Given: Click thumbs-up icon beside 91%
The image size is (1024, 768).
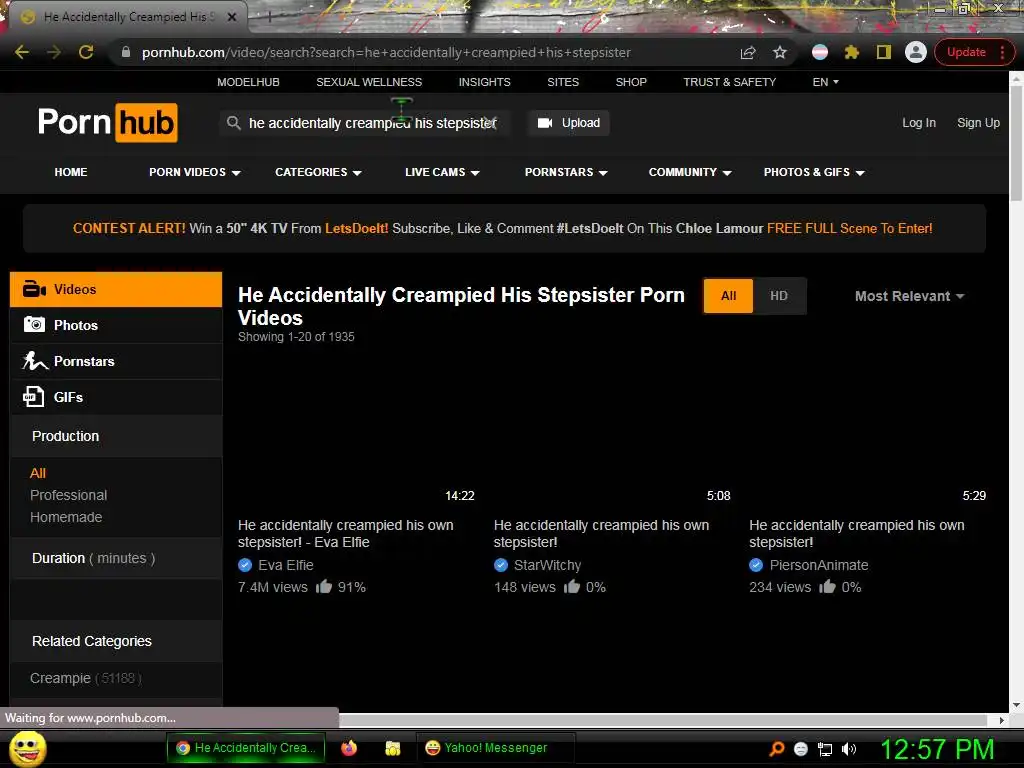Looking at the screenshot, I should click(x=324, y=586).
